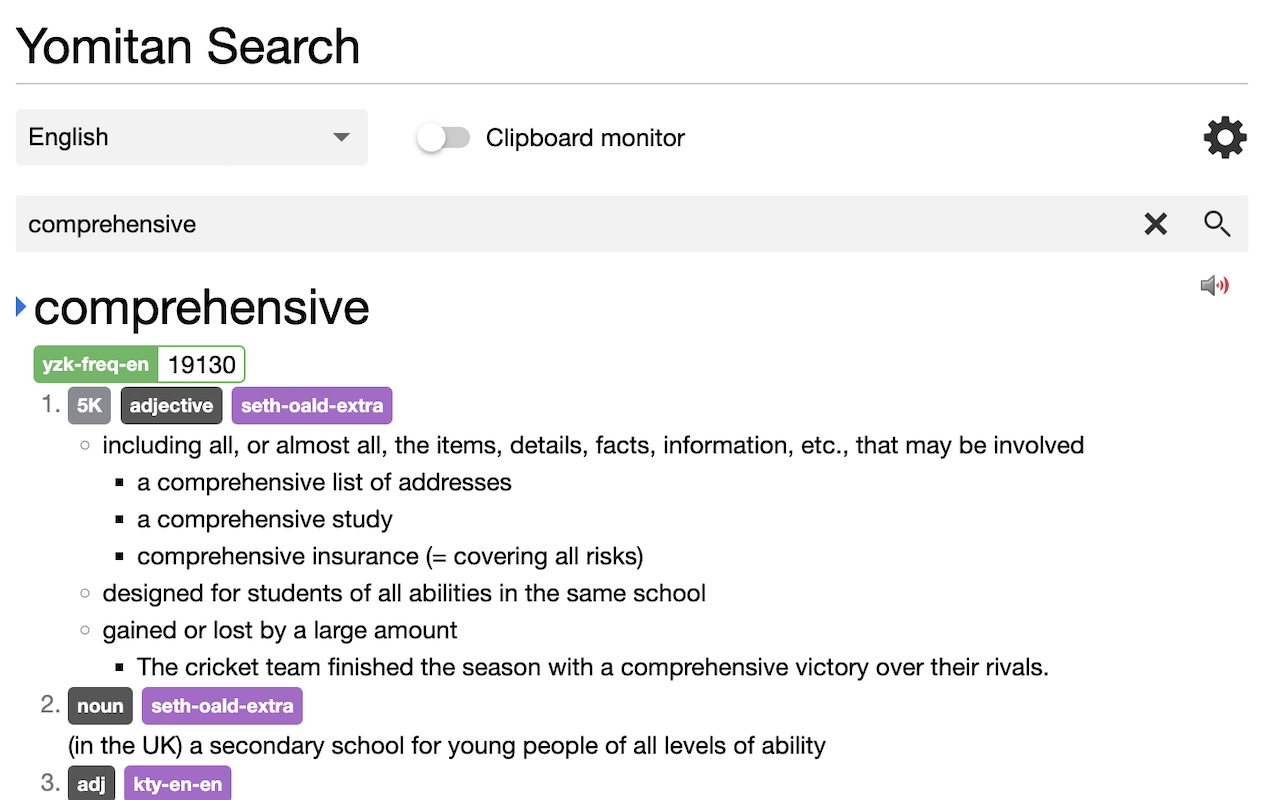Click the Clipboard monitor label
Viewport: 1280px width, 800px height.
(585, 138)
